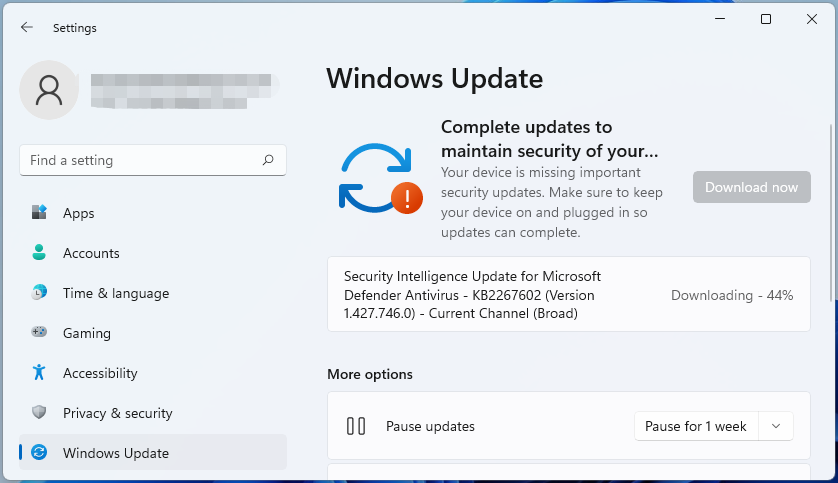838x483 pixels.
Task: Click the Gaming controller icon
Action: (x=39, y=333)
